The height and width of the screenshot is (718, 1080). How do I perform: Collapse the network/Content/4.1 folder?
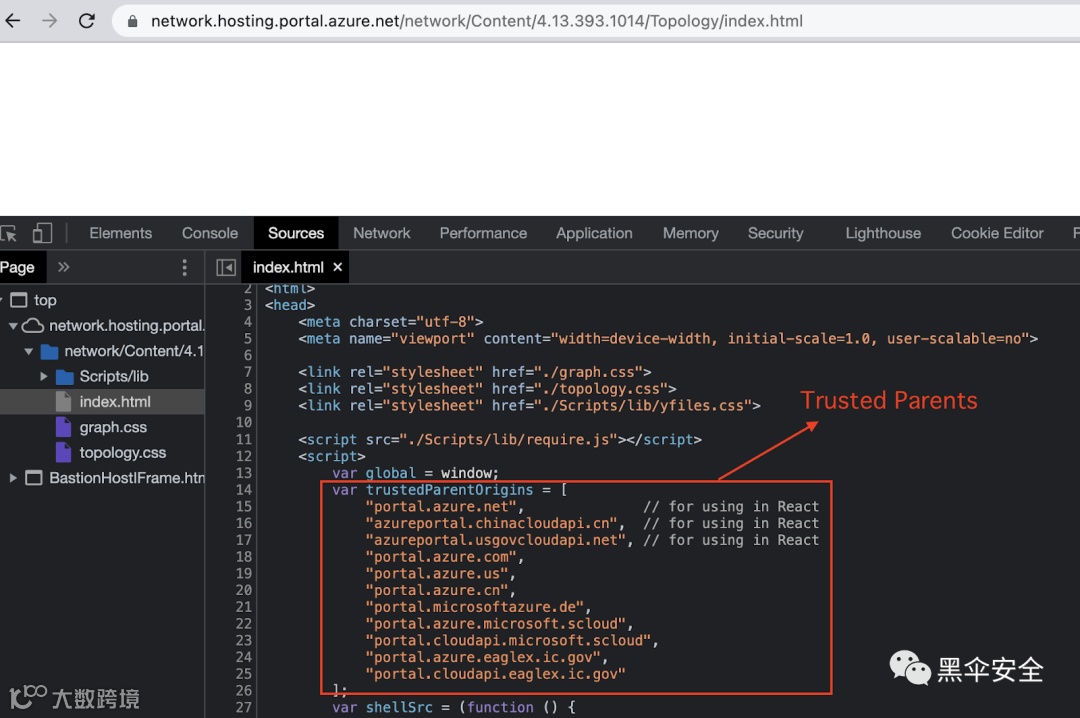[x=28, y=351]
